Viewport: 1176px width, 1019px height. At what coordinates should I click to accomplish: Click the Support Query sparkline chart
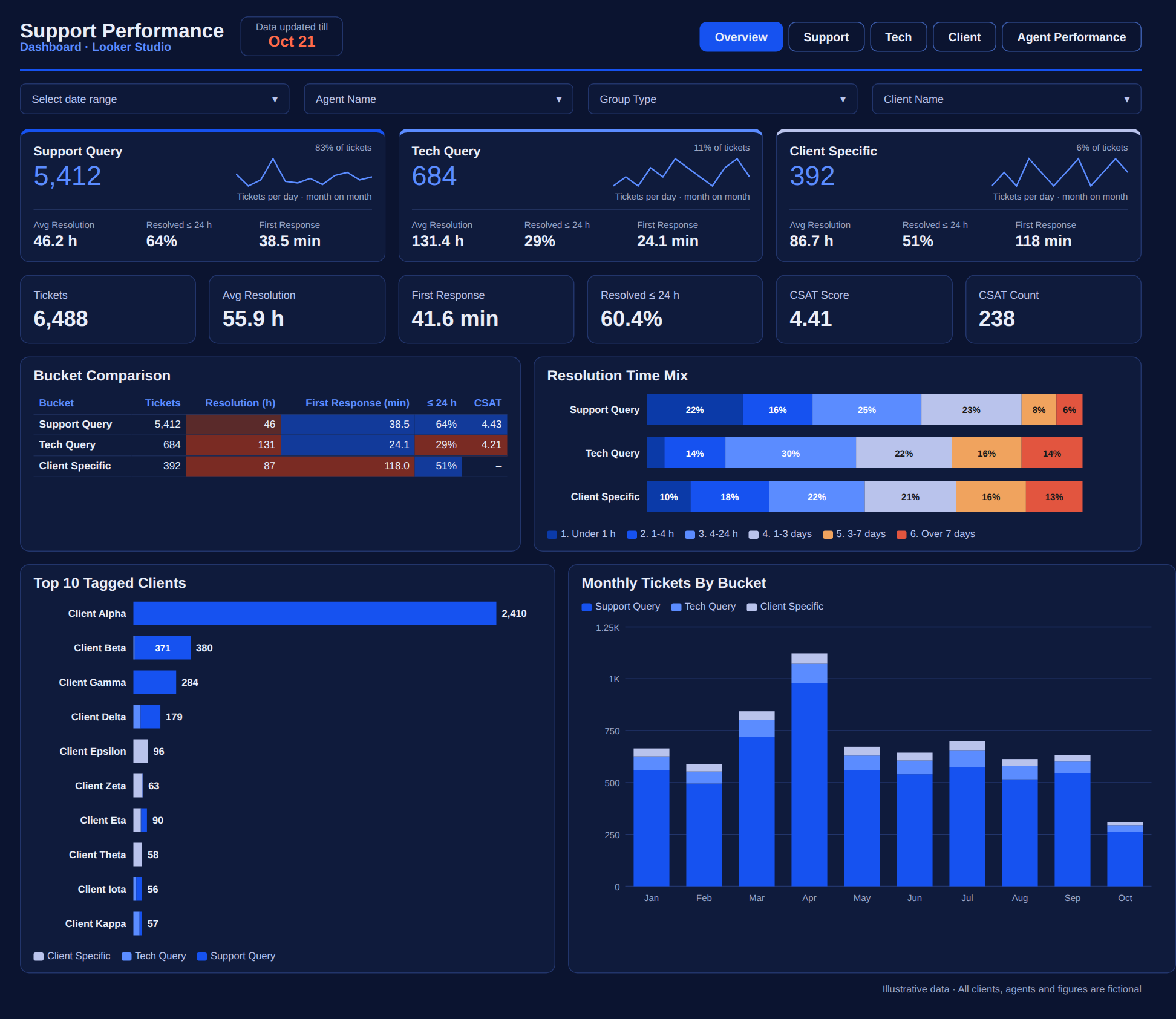point(304,172)
